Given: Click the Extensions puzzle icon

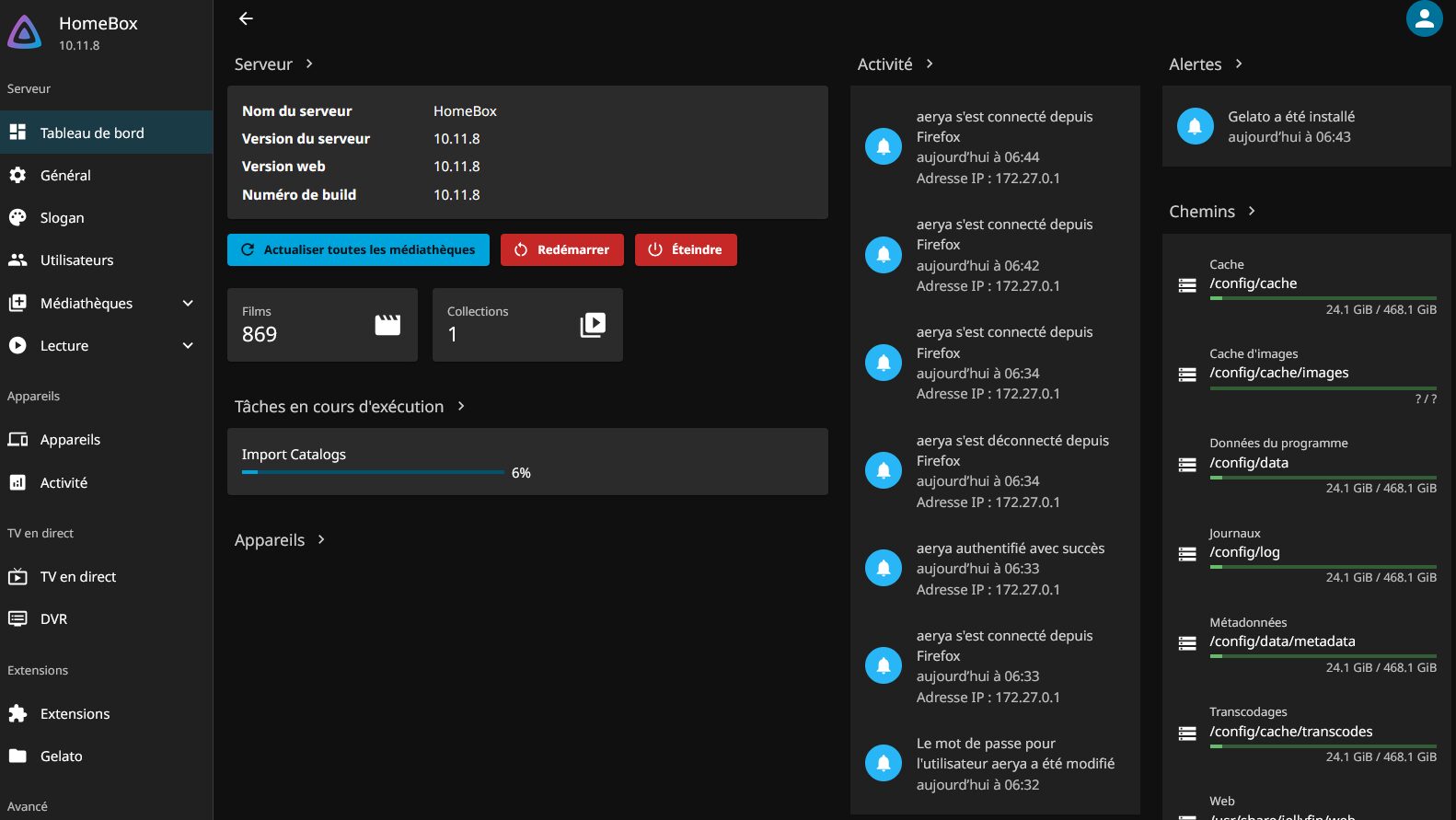Looking at the screenshot, I should (x=17, y=713).
